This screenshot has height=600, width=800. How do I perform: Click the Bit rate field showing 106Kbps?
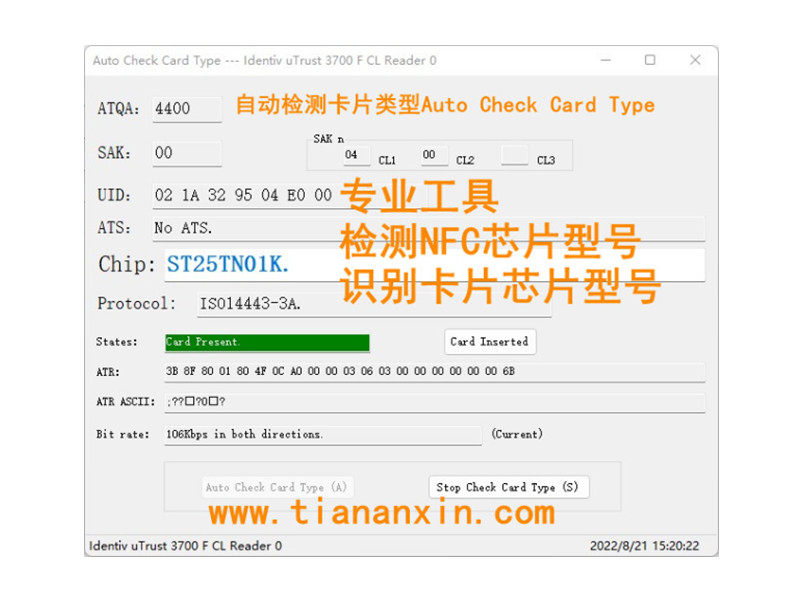[x=323, y=435]
